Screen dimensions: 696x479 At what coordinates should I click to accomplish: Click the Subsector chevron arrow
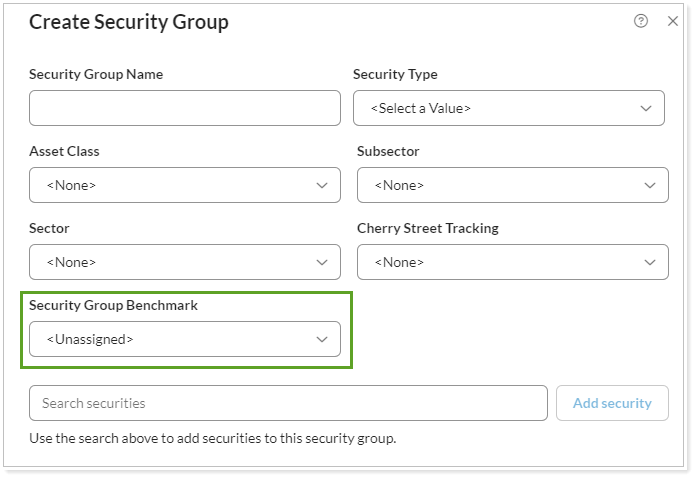(x=650, y=185)
